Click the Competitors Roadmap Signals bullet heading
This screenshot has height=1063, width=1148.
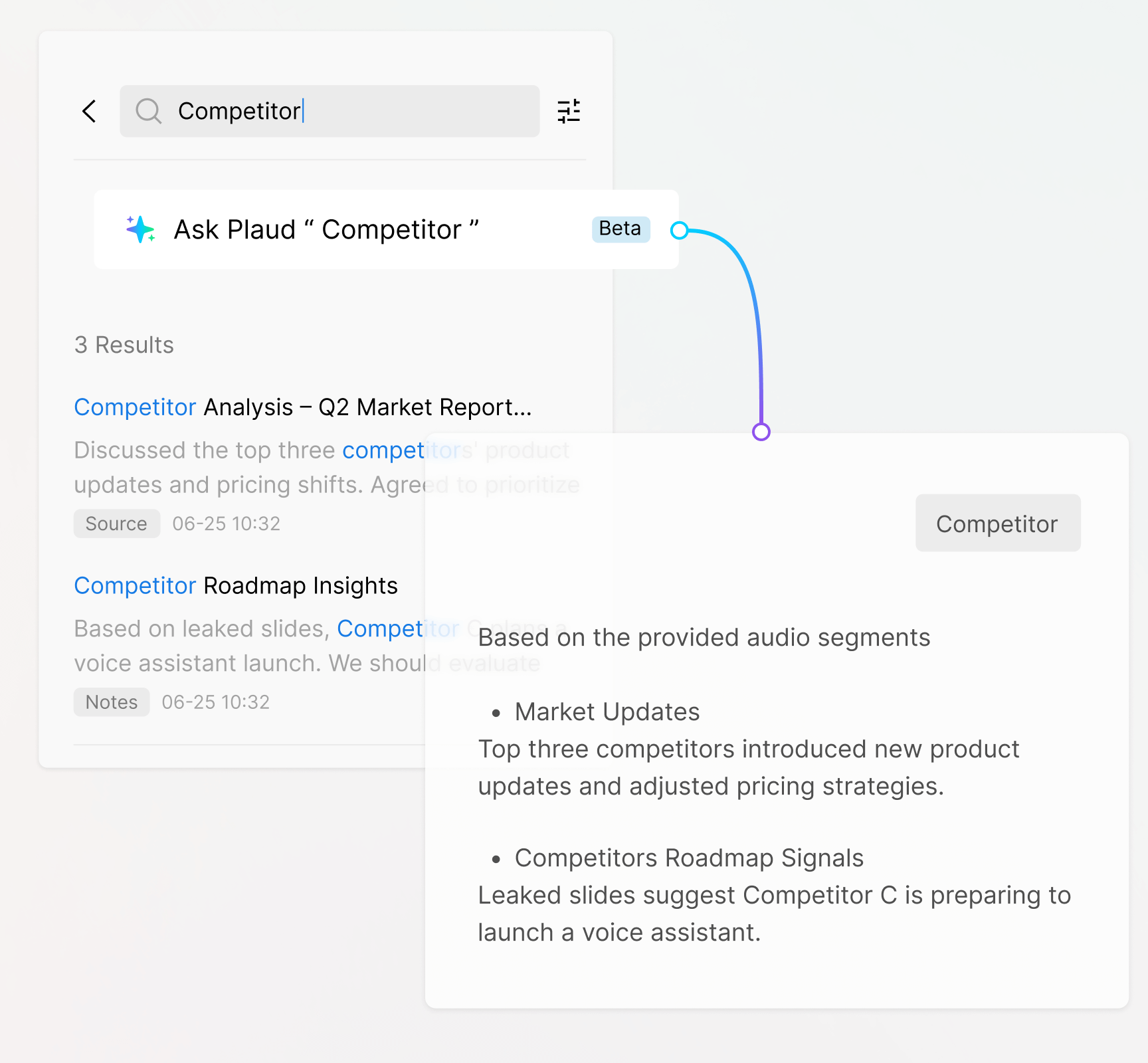689,858
